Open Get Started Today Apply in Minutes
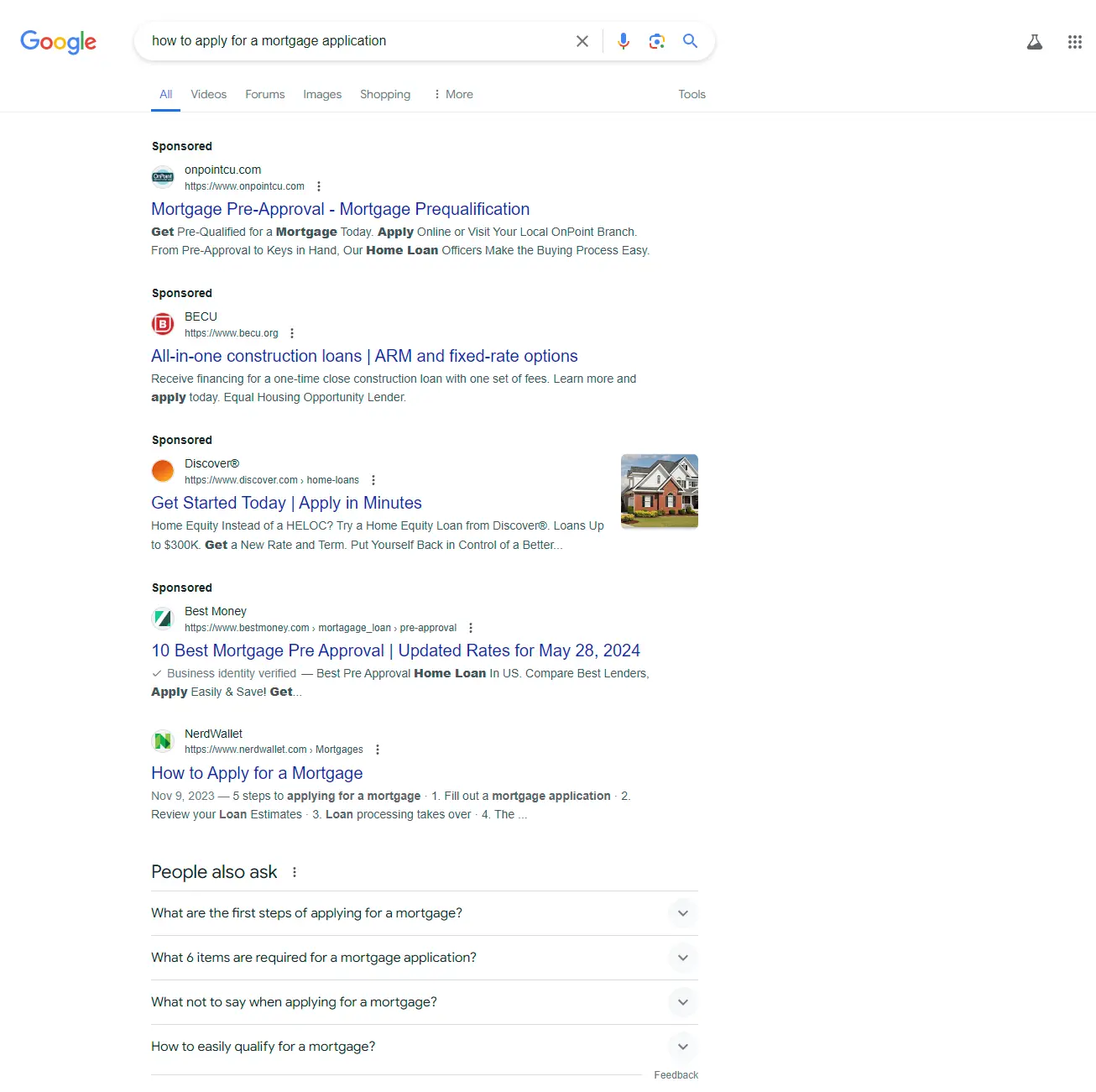 pyautogui.click(x=286, y=503)
